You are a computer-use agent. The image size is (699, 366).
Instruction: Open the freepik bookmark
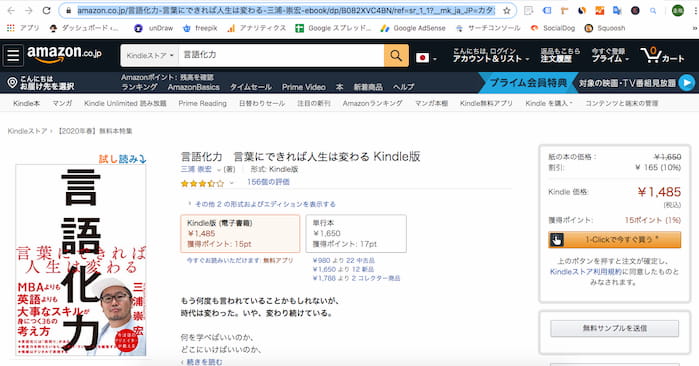[x=200, y=28]
